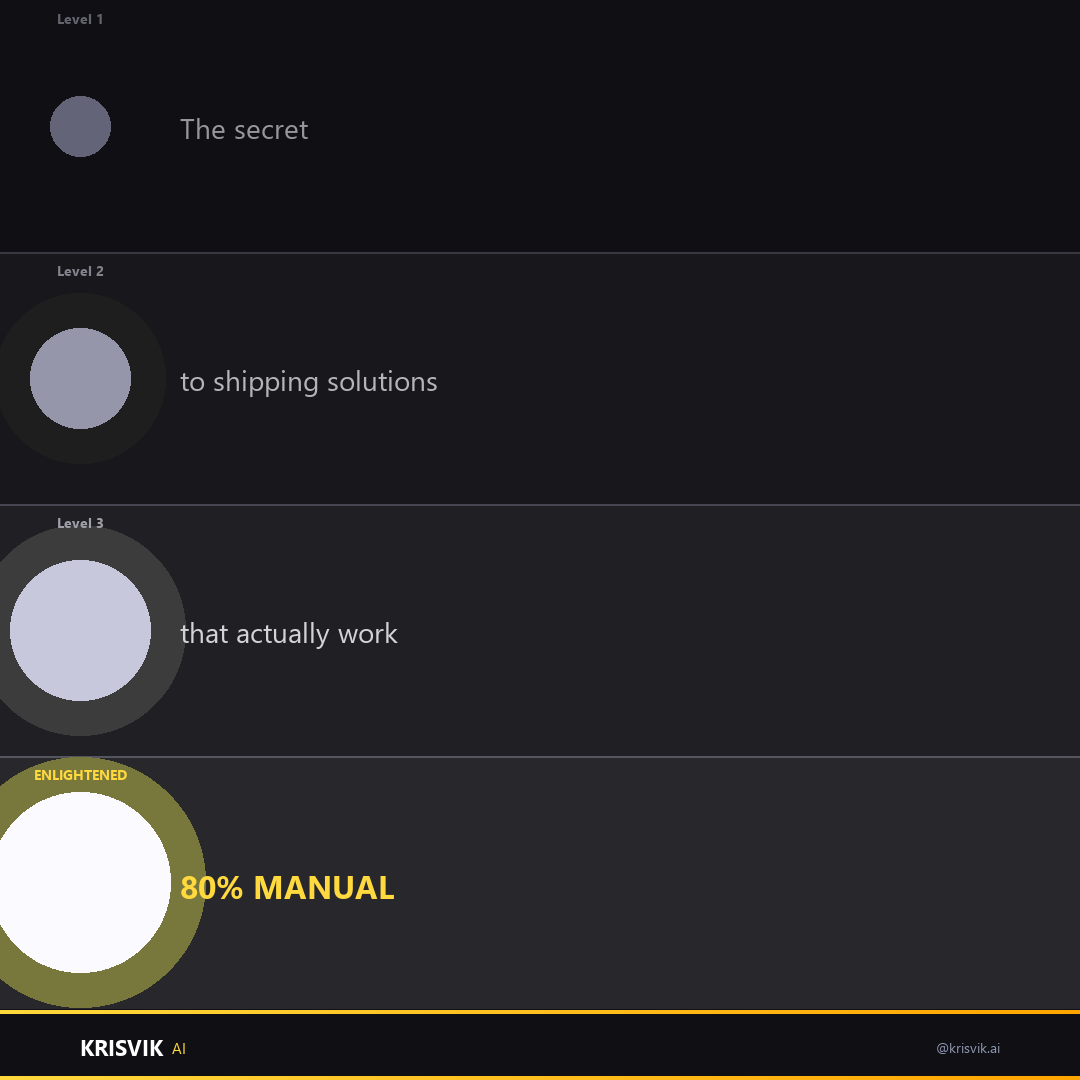Click the dark halo ring around the Level 3 circle
Image resolution: width=1080 pixels, height=1080 pixels.
168,630
